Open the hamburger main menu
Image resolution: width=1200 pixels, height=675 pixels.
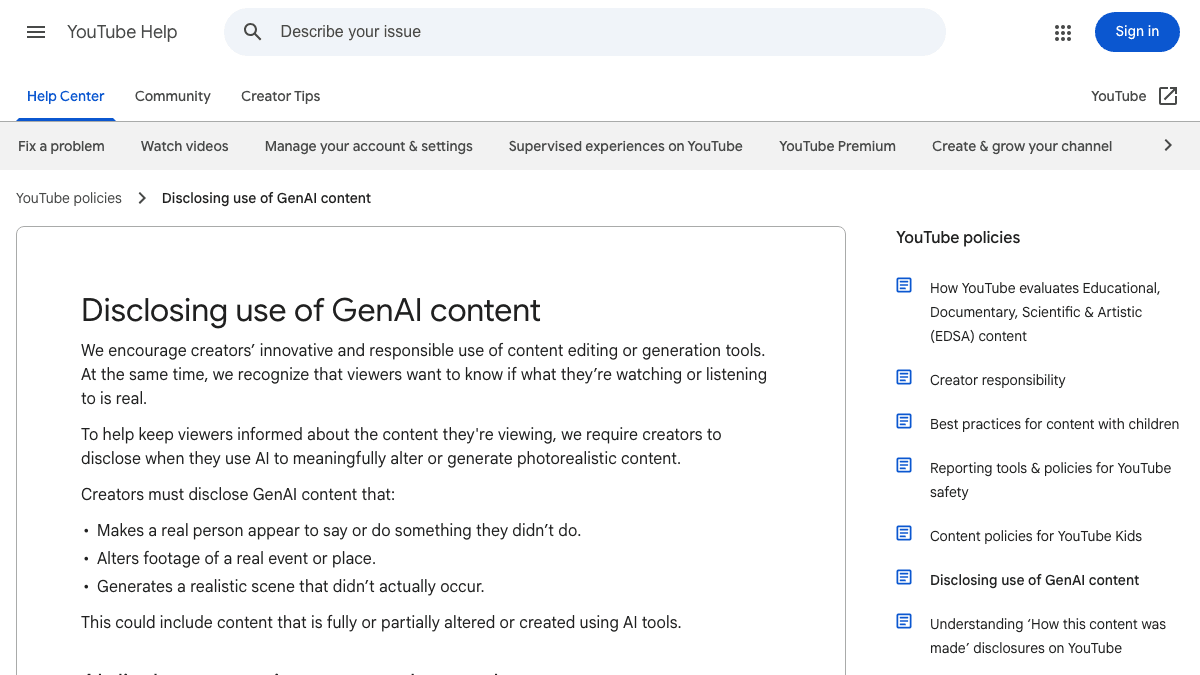(36, 32)
